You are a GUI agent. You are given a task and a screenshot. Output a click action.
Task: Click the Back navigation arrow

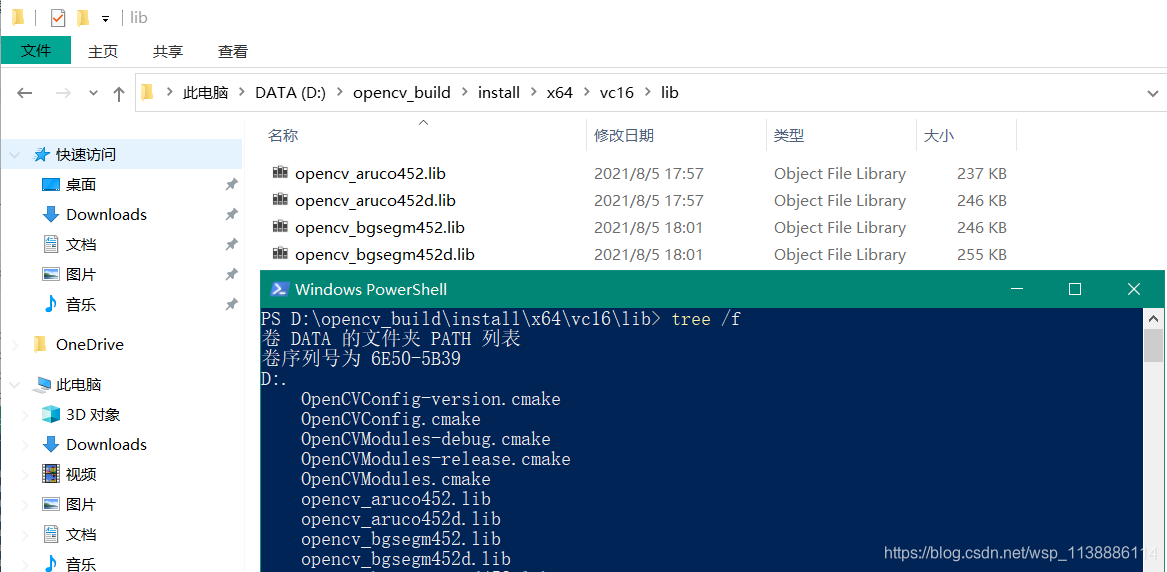(25, 93)
